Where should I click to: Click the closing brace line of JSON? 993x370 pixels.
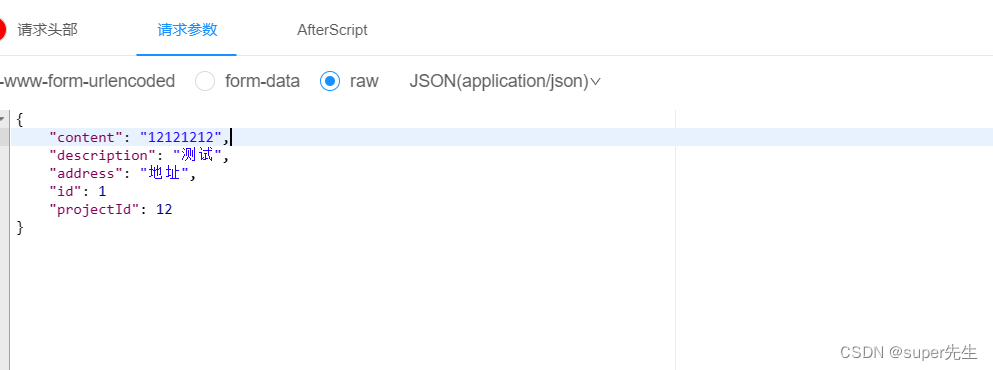20,227
